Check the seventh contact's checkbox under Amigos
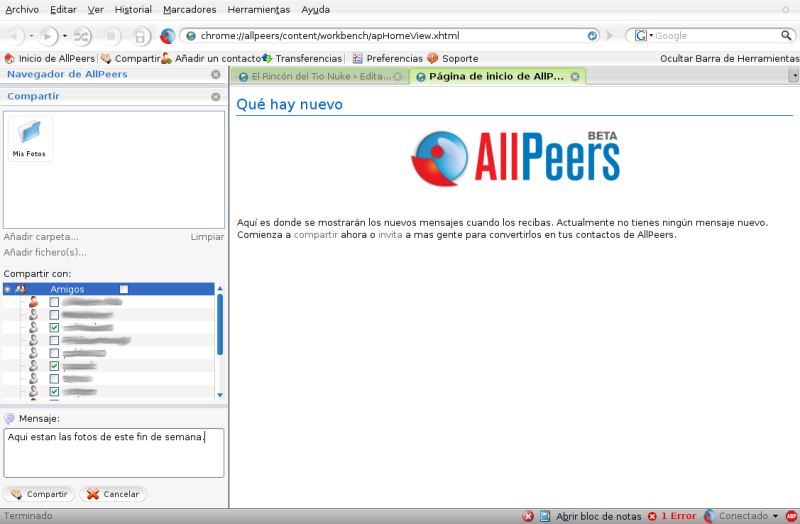This screenshot has width=800, height=524. coord(54,379)
